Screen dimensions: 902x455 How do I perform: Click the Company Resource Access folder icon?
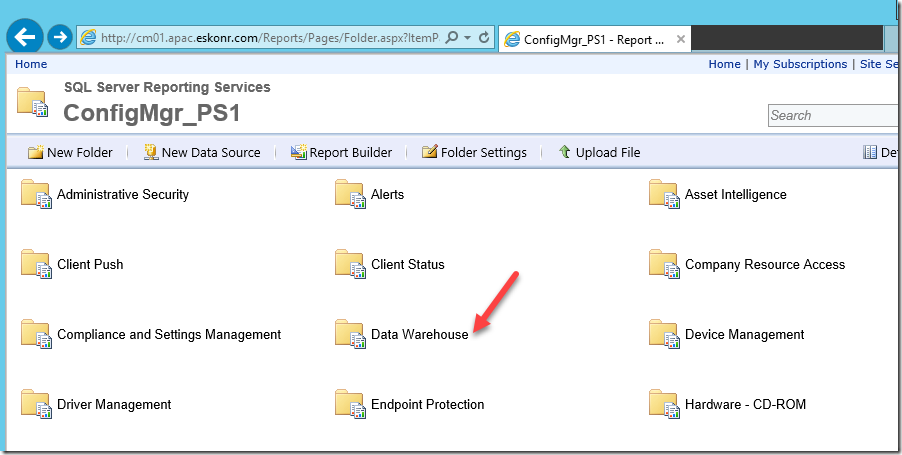tap(664, 264)
